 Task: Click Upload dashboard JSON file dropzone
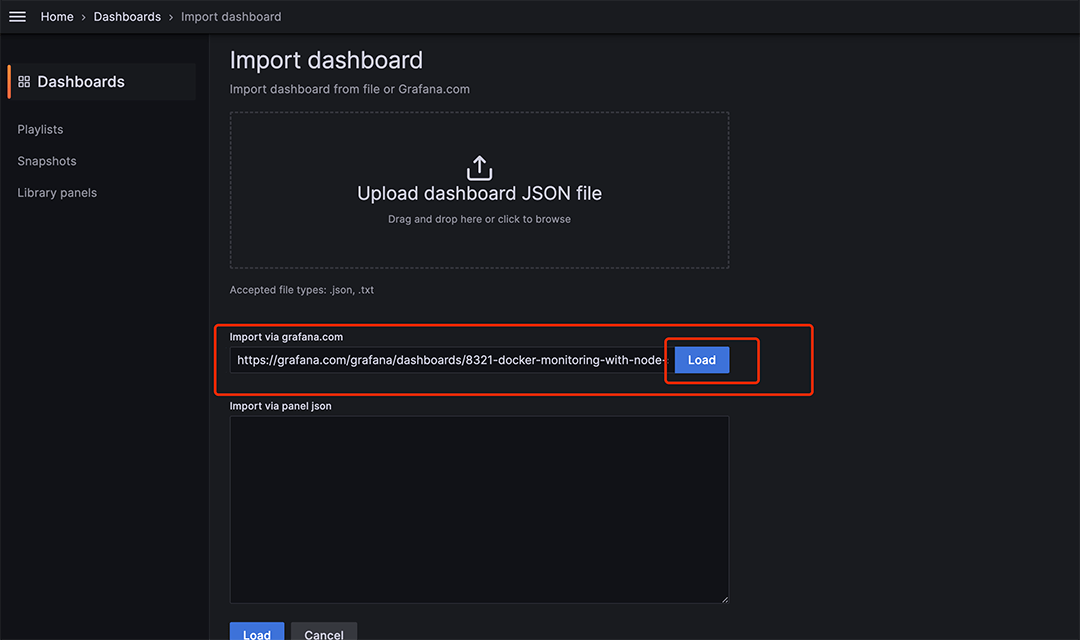tap(479, 190)
